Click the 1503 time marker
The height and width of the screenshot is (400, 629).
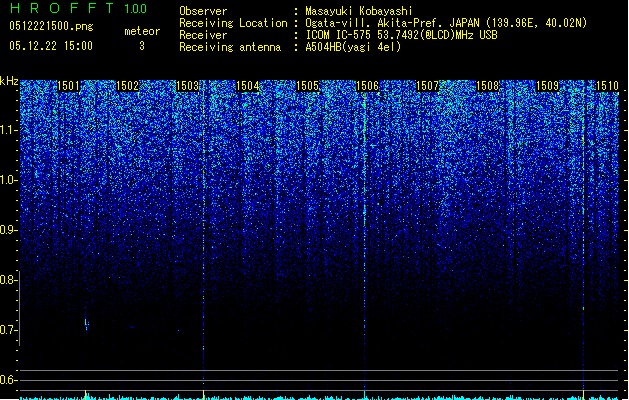[x=187, y=86]
